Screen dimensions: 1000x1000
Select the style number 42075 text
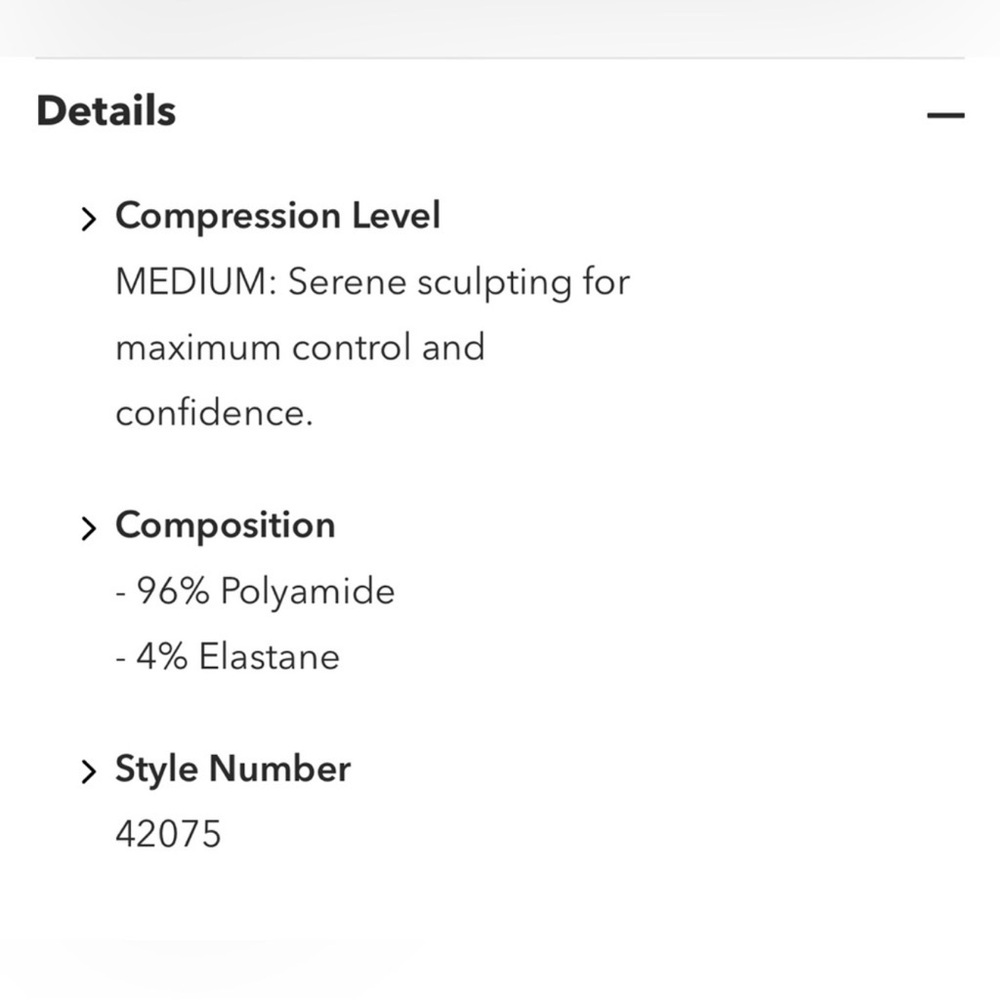(x=168, y=834)
